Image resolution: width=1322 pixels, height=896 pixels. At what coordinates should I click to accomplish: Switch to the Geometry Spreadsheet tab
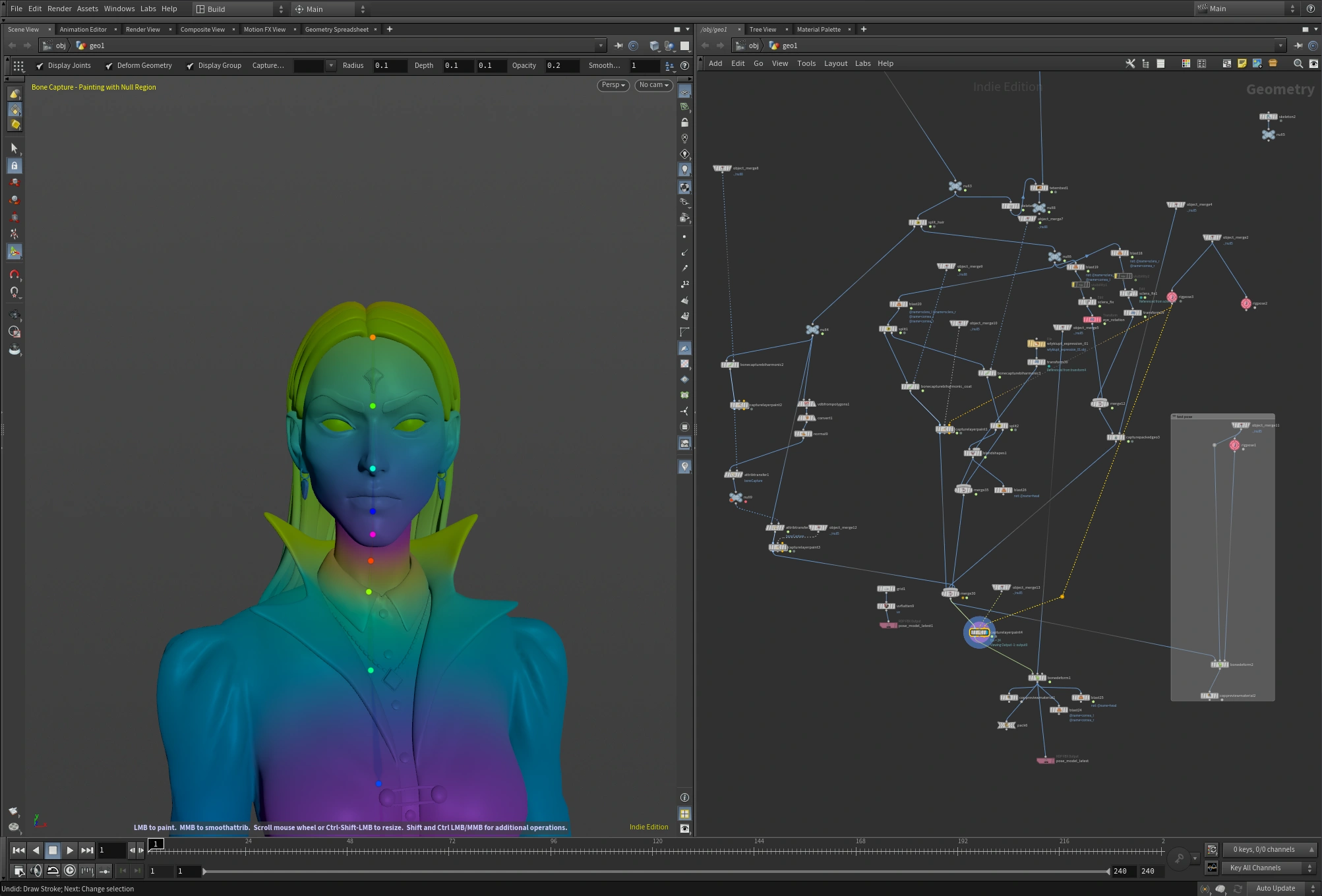pos(336,30)
